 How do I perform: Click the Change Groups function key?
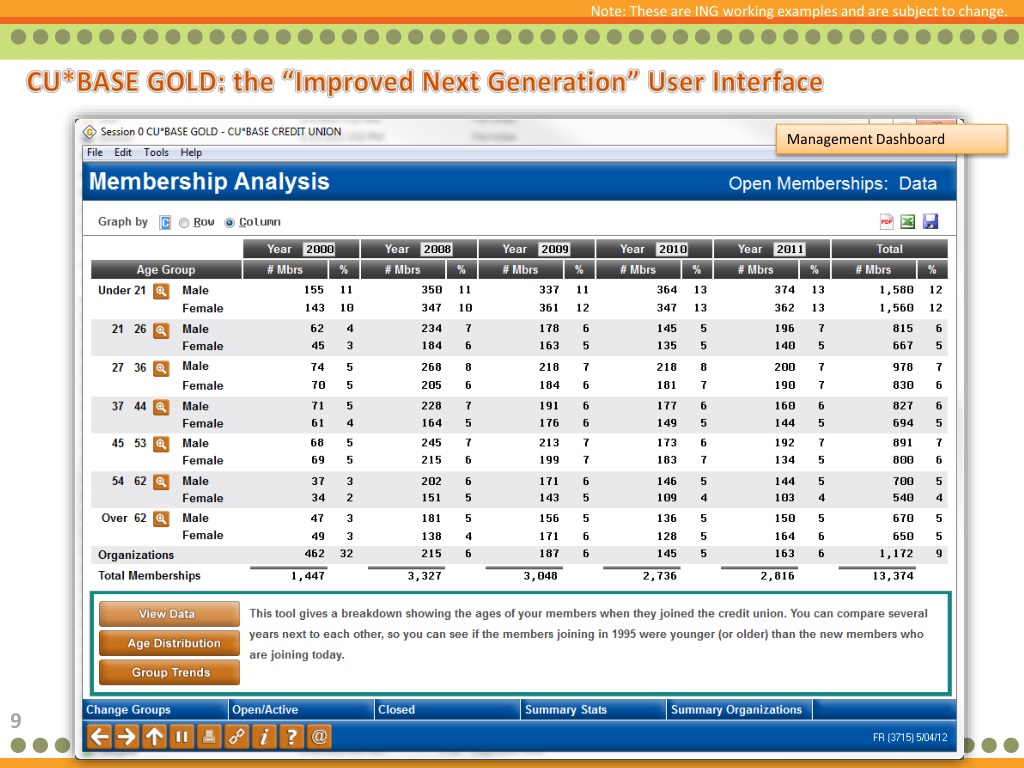(x=155, y=709)
